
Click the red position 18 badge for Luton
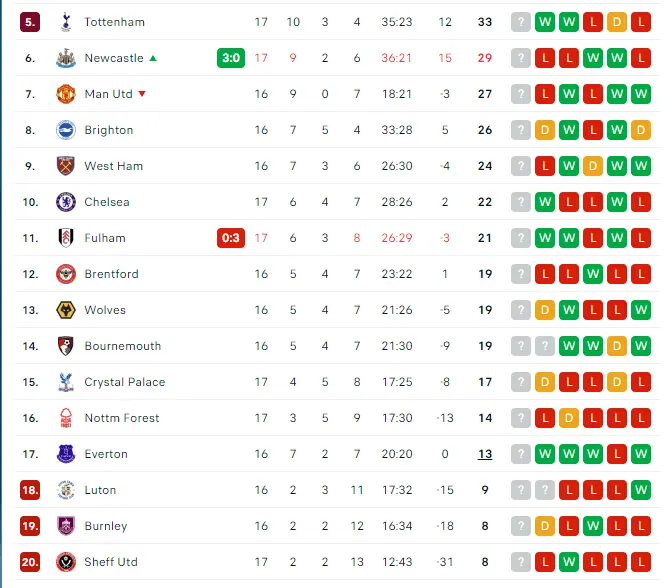(30, 490)
